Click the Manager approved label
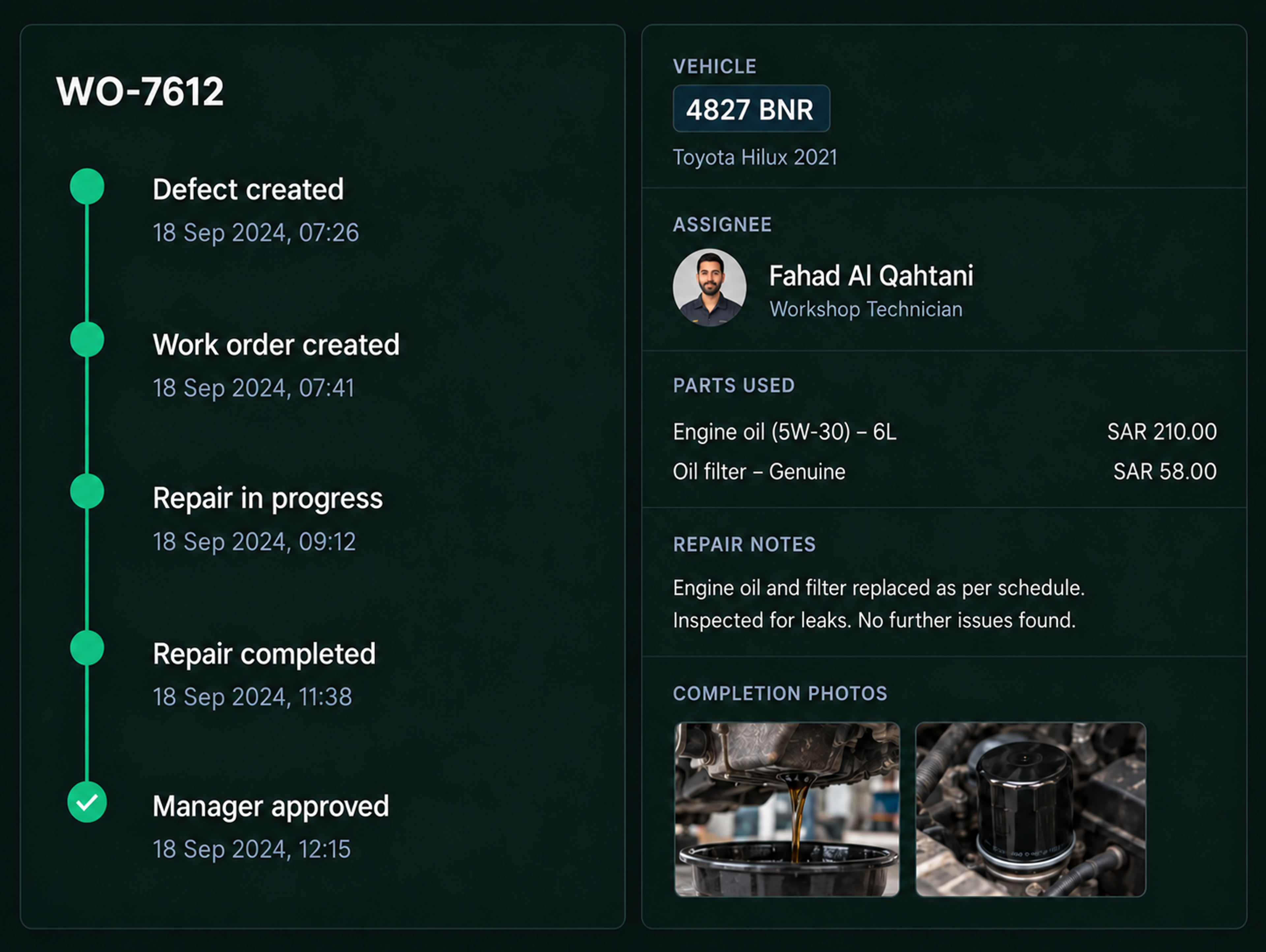The image size is (1266, 952). (271, 807)
